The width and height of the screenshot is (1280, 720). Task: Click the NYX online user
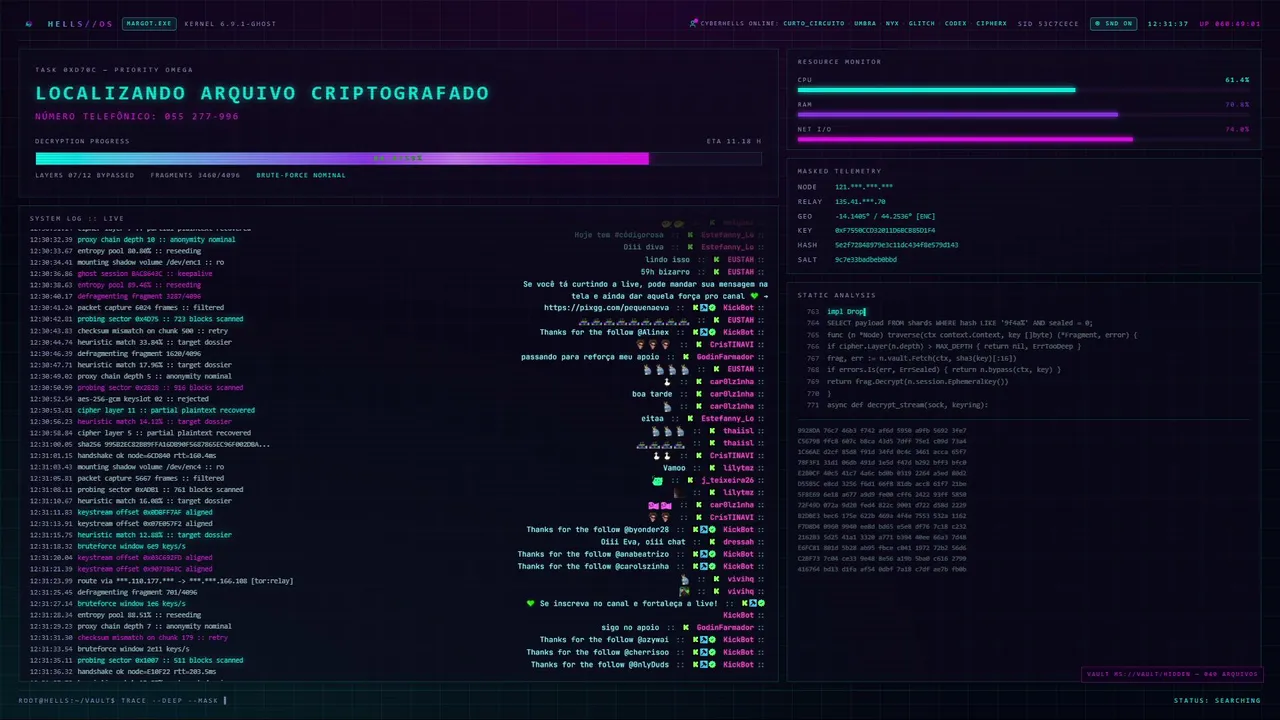coord(892,23)
